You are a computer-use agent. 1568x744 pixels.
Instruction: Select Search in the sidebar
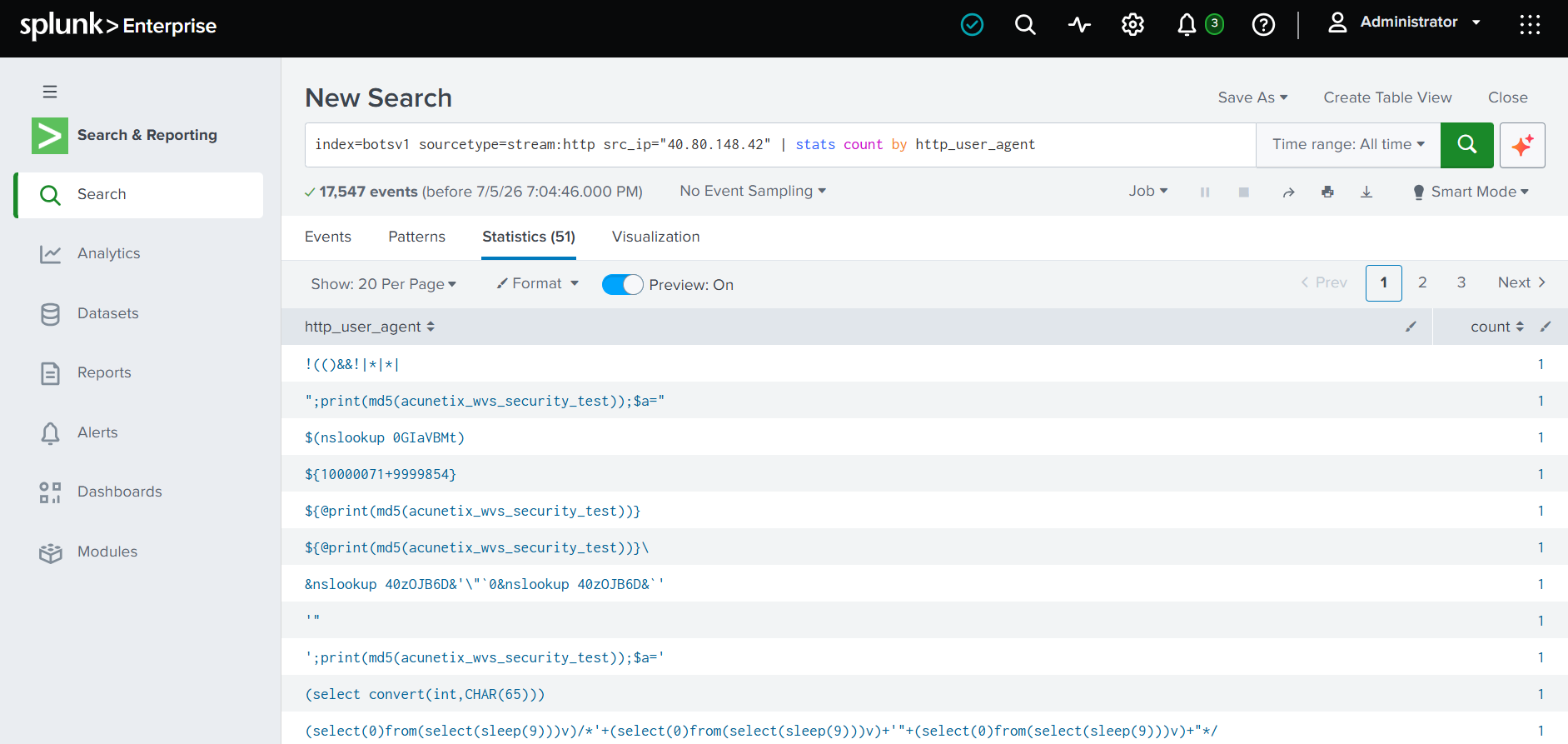pyautogui.click(x=140, y=195)
